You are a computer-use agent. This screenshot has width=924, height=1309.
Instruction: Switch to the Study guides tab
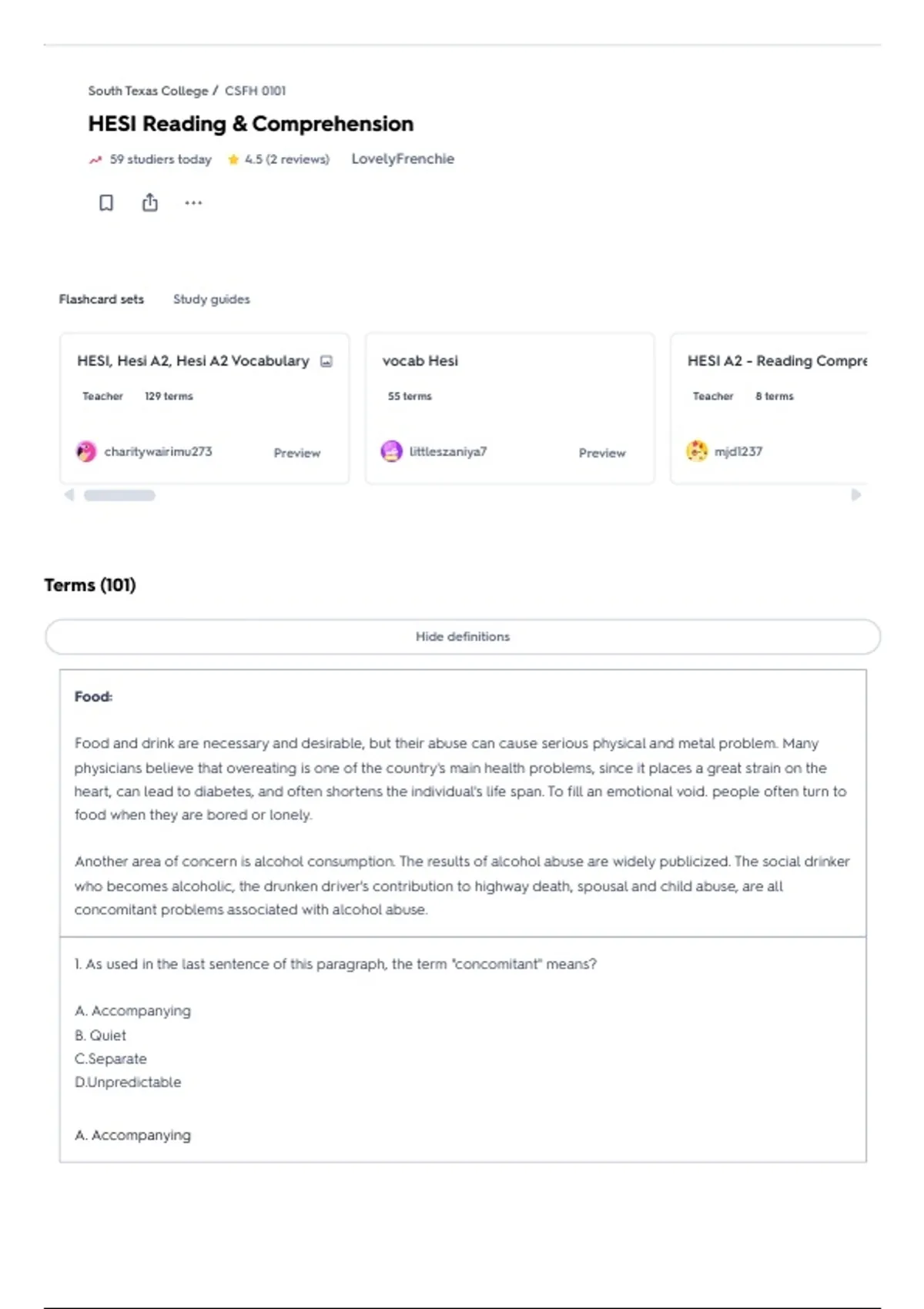212,300
